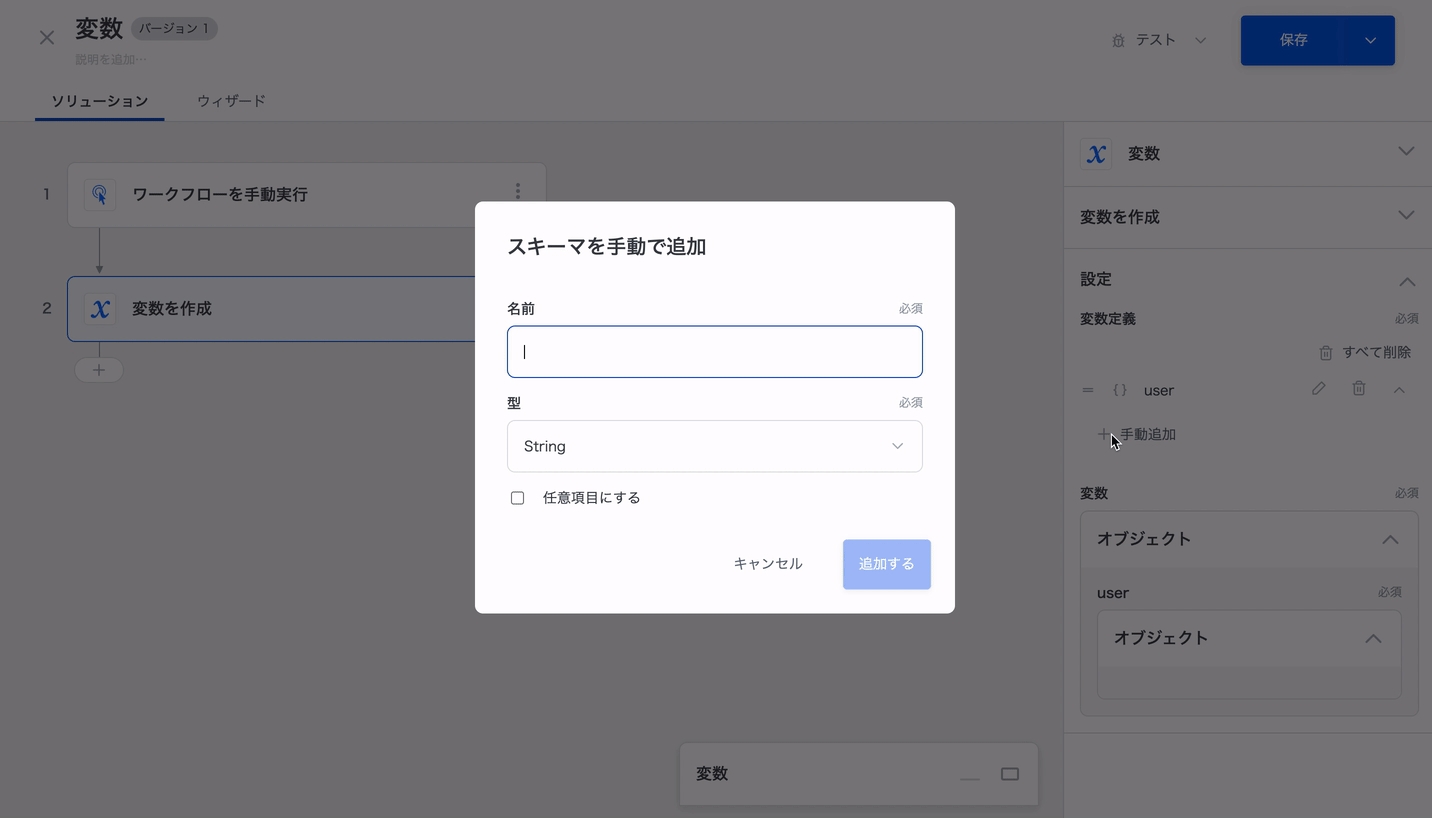Click the trash icon beside user variable
The width and height of the screenshot is (1432, 818).
click(x=1358, y=389)
